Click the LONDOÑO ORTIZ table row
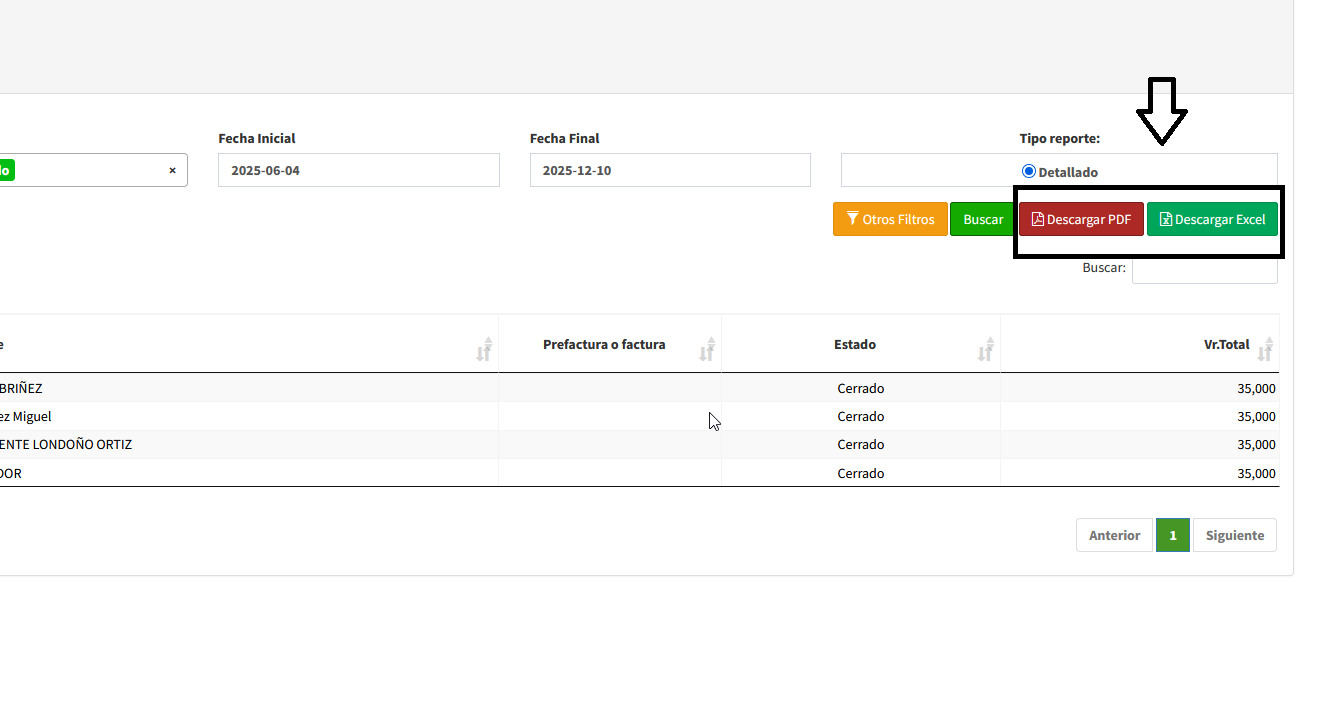 coord(66,444)
